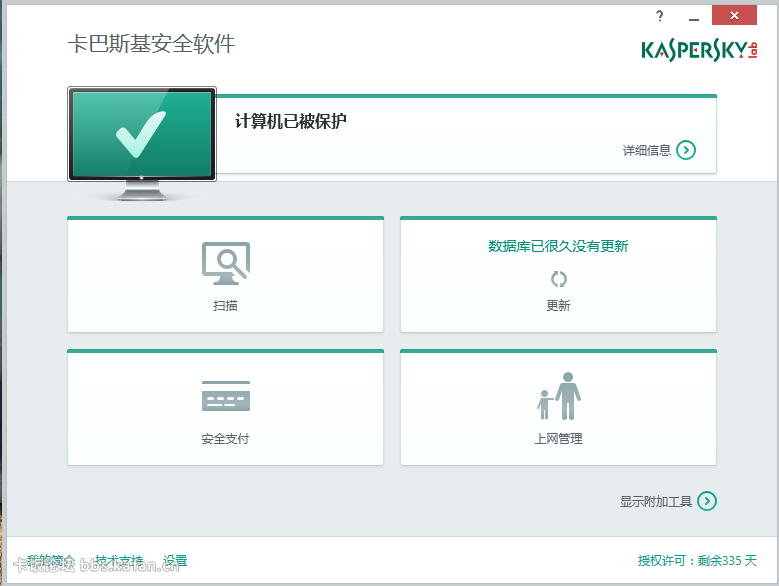Open the 详细信息 details link
The width and height of the screenshot is (779, 586).
click(646, 150)
